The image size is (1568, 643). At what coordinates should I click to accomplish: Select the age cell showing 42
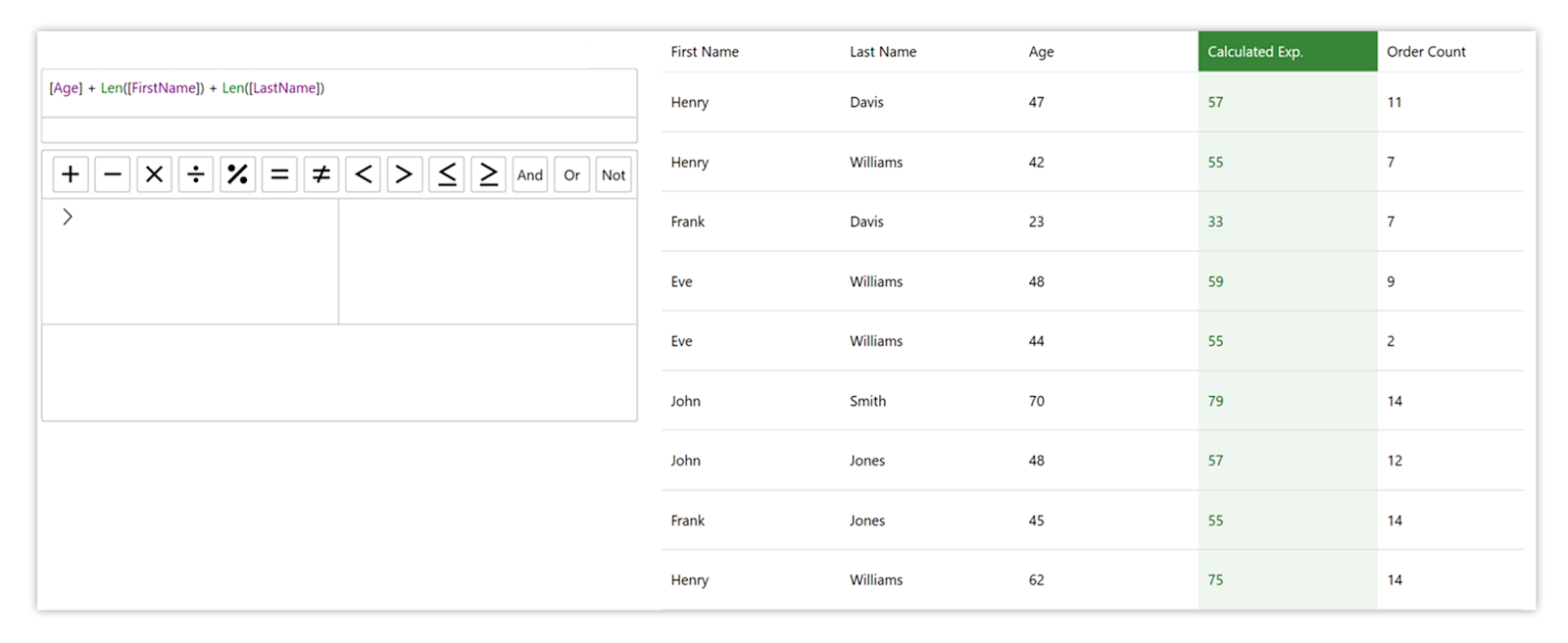click(x=1036, y=162)
